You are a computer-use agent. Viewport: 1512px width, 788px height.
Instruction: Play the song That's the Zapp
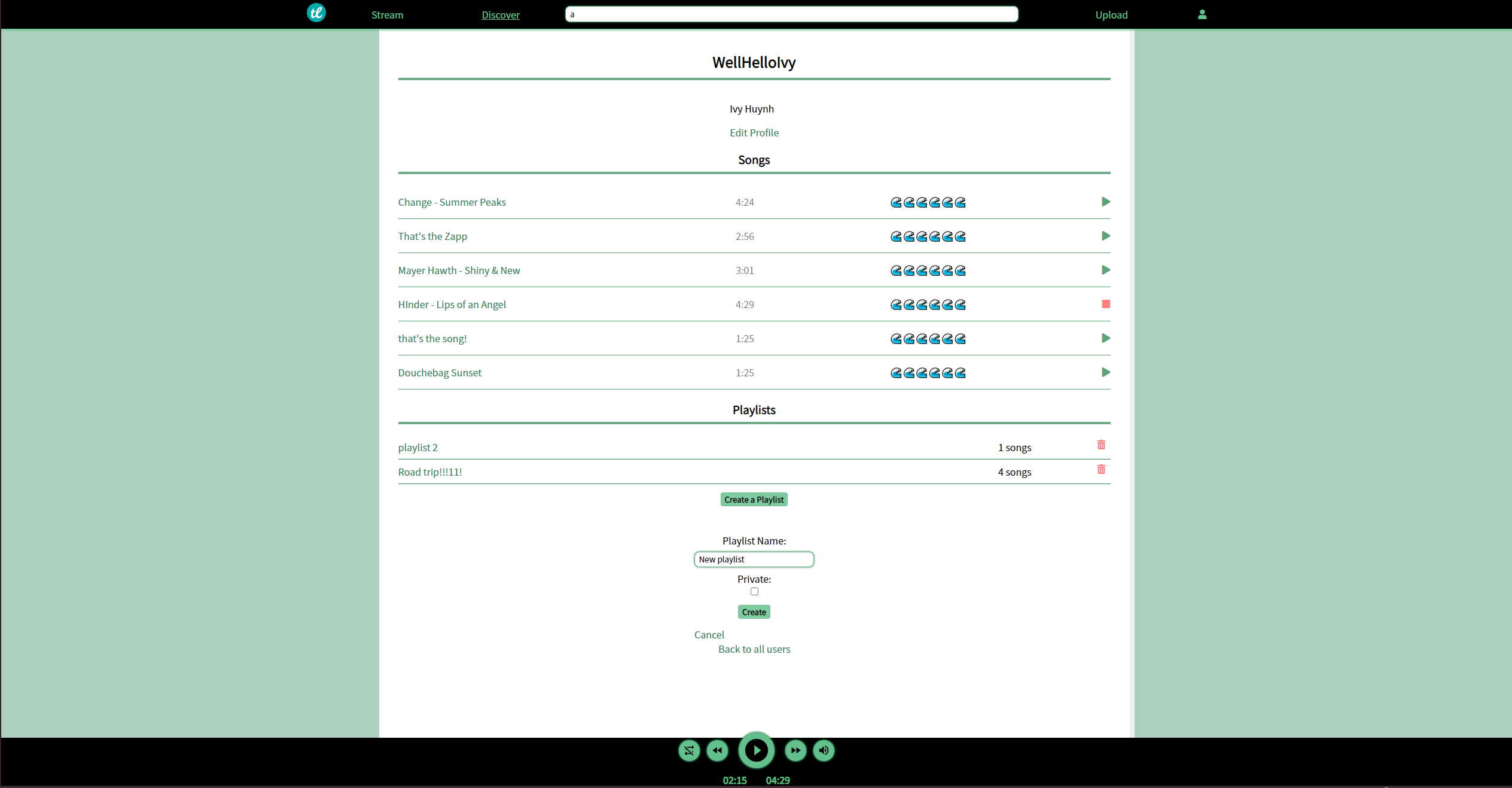point(1106,236)
